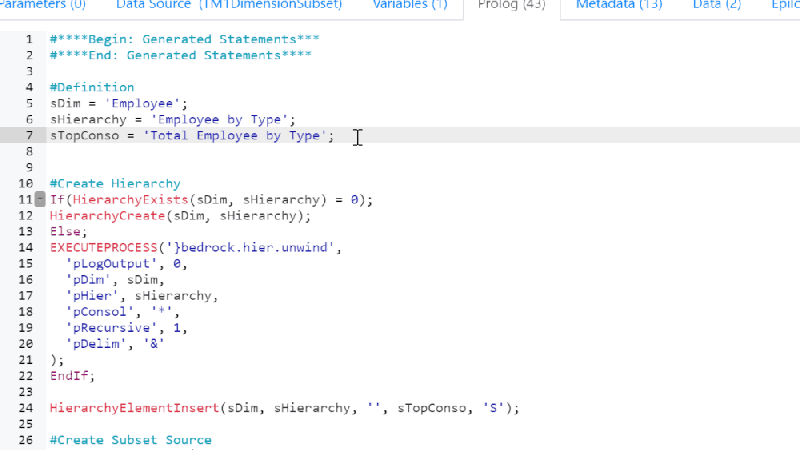Click line number 24 in the gutter
This screenshot has width=800, height=450.
(26, 408)
